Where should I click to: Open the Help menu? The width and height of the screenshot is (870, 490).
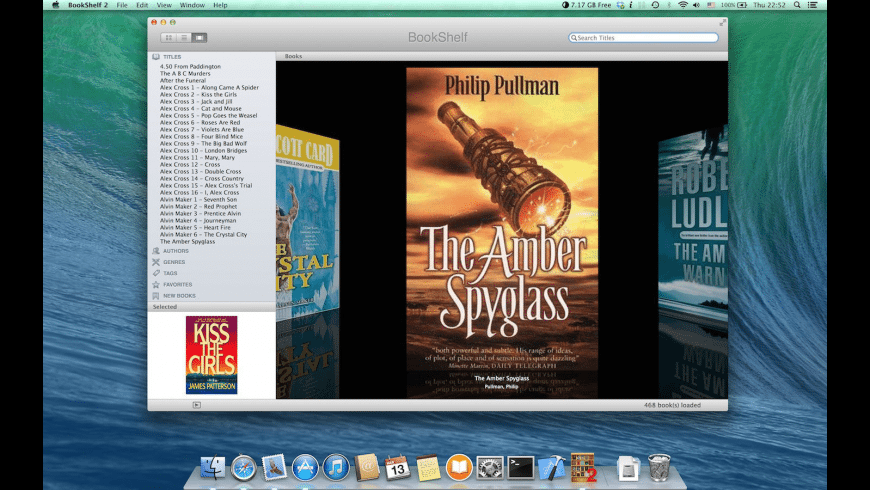(x=220, y=5)
